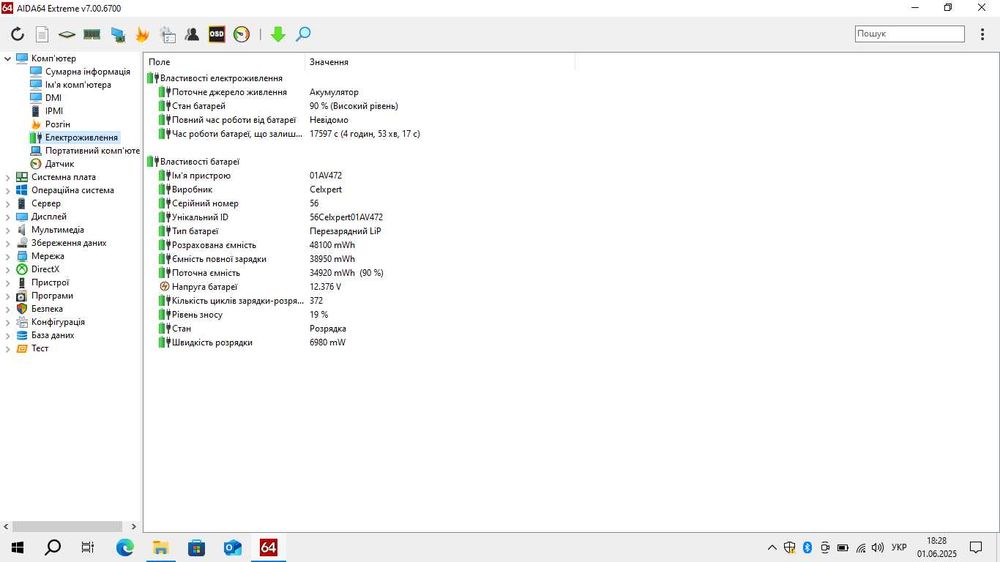The width and height of the screenshot is (1000, 562).
Task: Expand the Збереження даних node
Action: [8, 243]
